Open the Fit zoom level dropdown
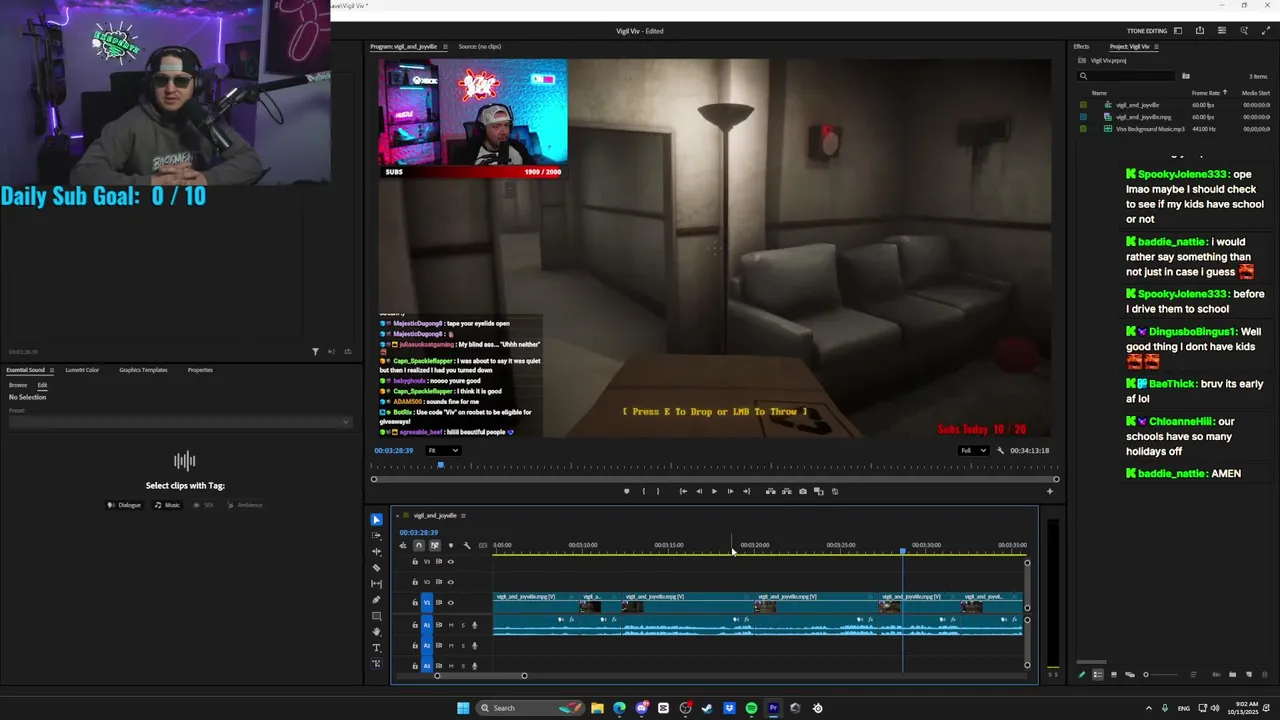The image size is (1280, 720). (443, 450)
